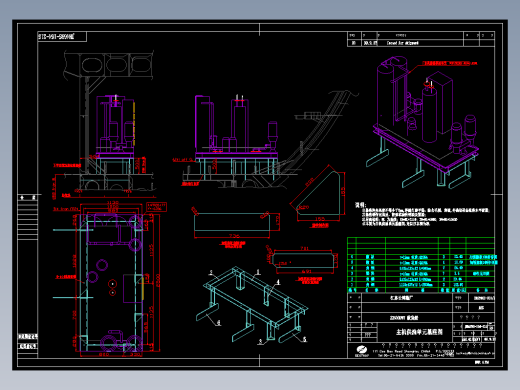Click the drawing number box at the sheet's top-left corner
Image resolution: width=520 pixels, height=390 pixels.
pyautogui.click(x=62, y=37)
